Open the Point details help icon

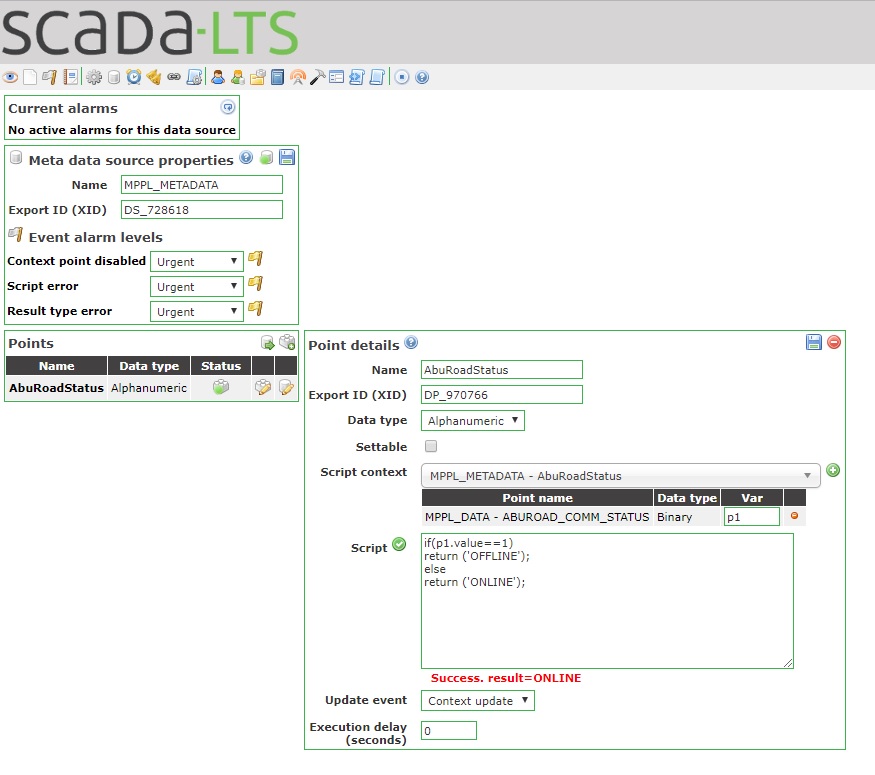click(410, 343)
